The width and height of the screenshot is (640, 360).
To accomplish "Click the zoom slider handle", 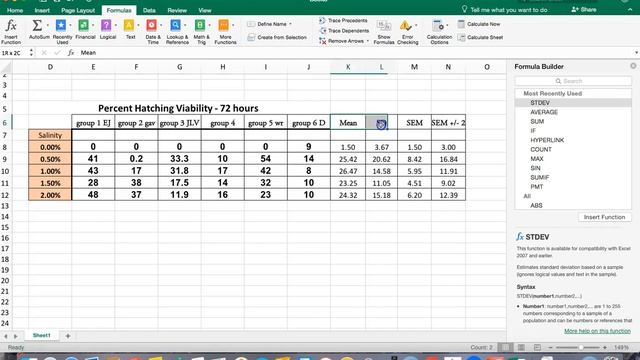I will (580, 347).
